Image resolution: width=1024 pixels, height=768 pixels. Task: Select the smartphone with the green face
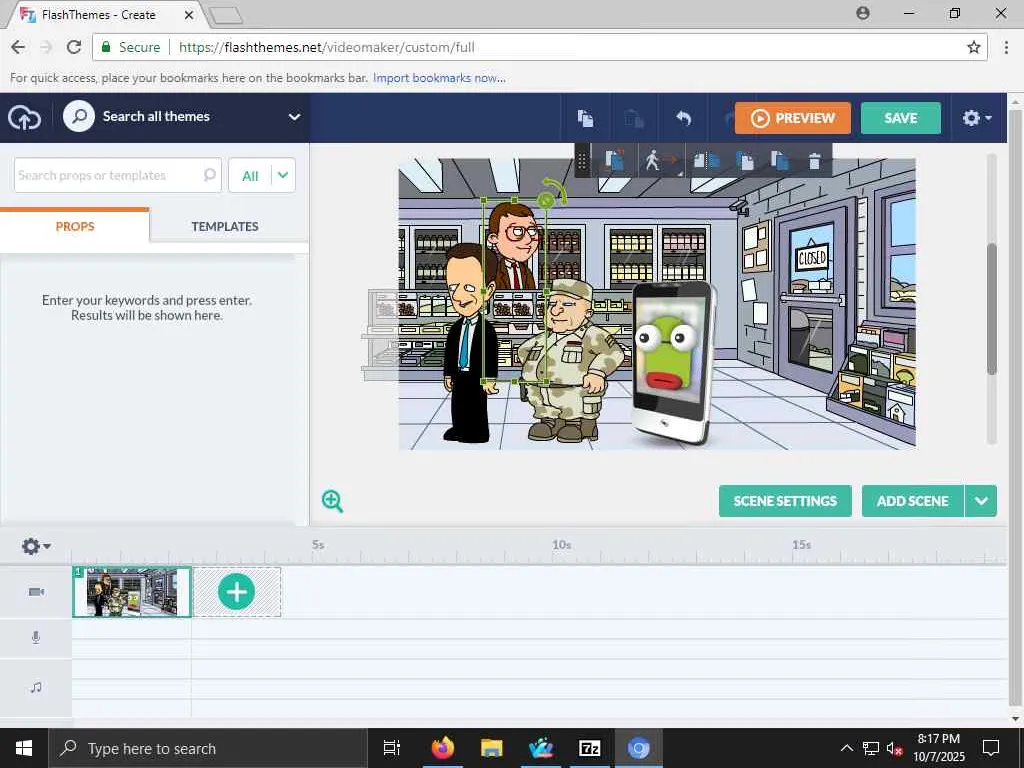[673, 362]
